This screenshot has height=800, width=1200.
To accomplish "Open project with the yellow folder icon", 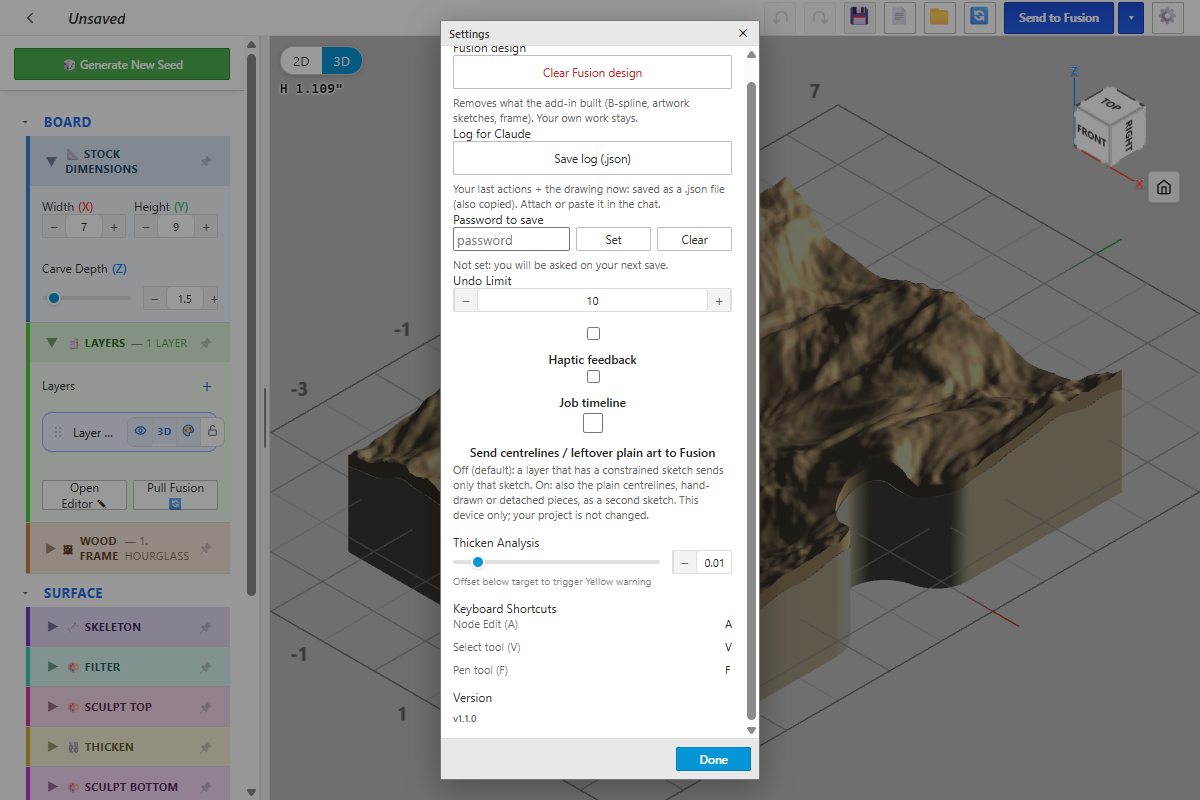I will click(x=938, y=17).
